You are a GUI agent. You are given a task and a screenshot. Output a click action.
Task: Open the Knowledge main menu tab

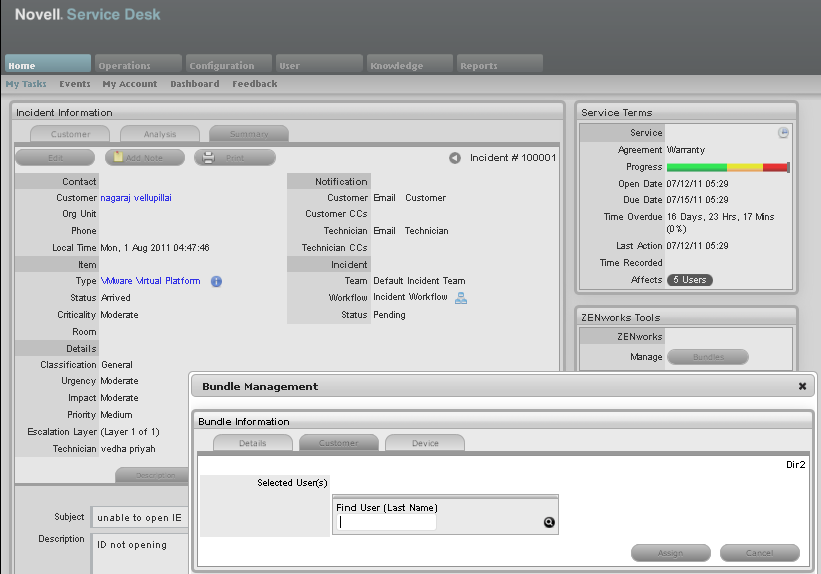(x=409, y=65)
